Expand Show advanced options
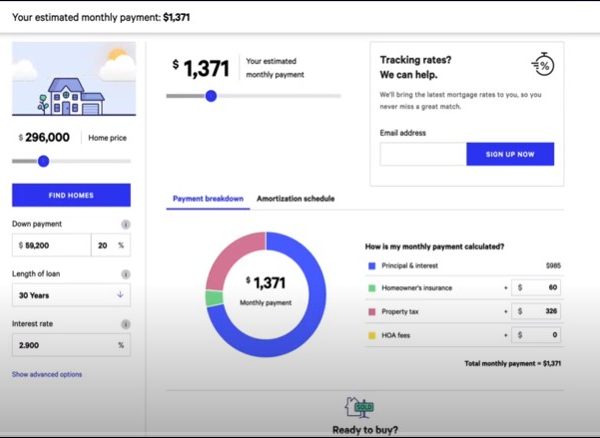 coord(47,375)
